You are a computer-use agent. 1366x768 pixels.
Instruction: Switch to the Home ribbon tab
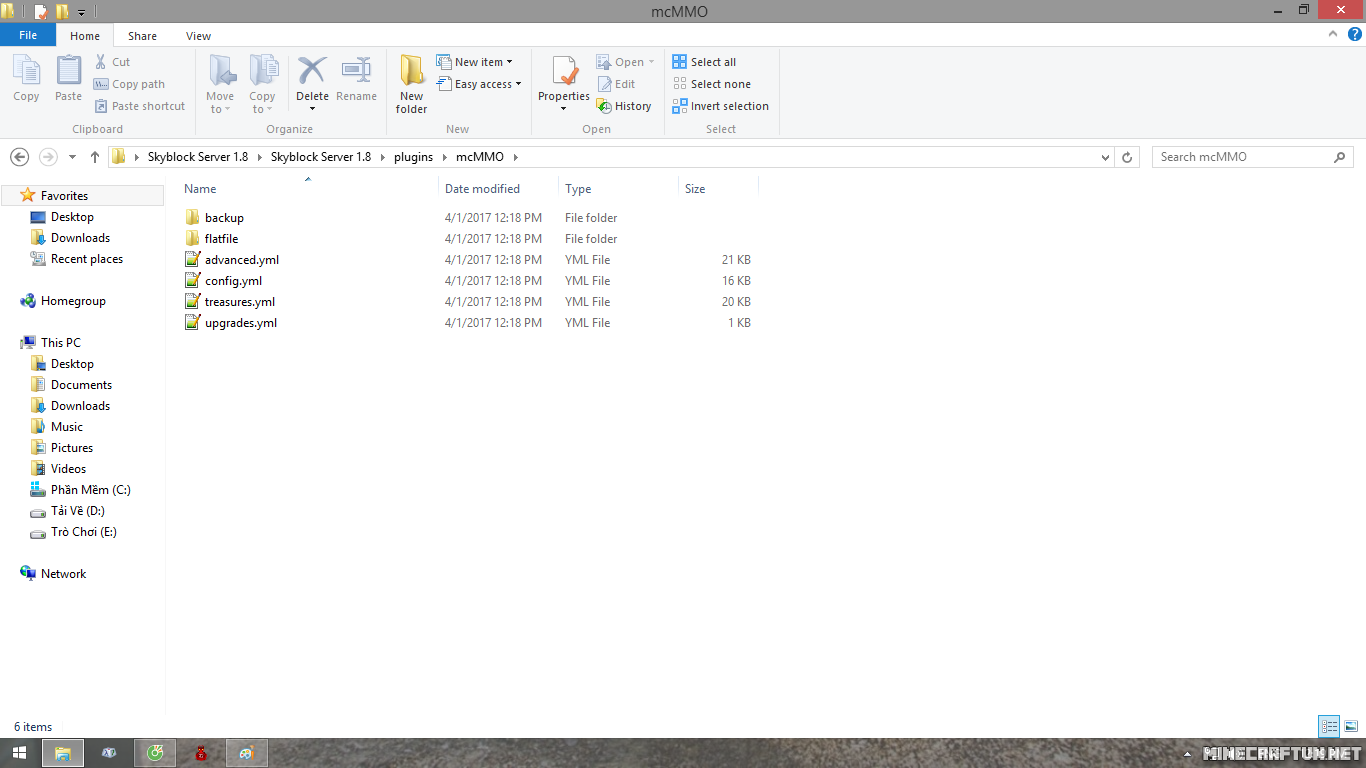pyautogui.click(x=85, y=36)
